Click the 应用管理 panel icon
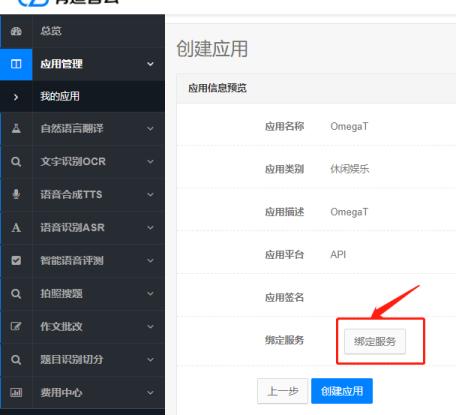456x415 pixels. point(16,64)
